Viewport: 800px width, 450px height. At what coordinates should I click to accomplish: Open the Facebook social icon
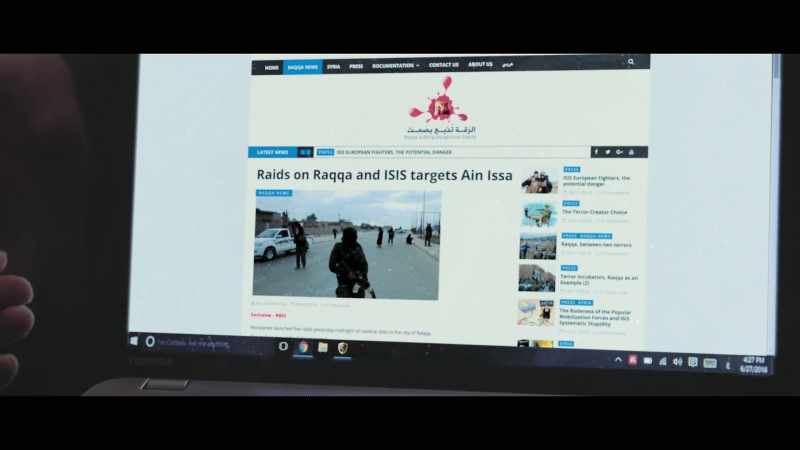(596, 152)
